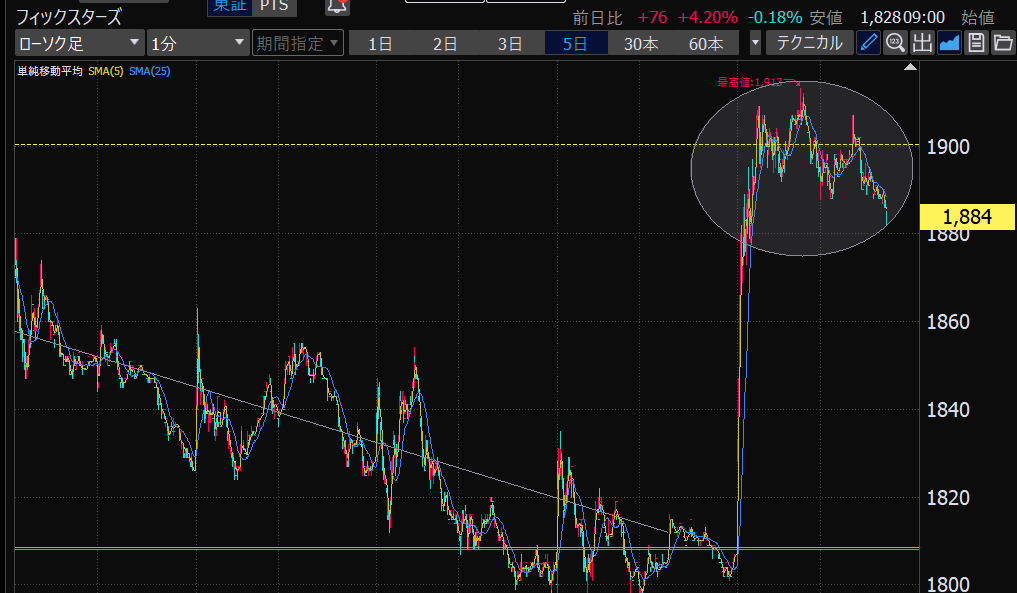The height and width of the screenshot is (593, 1017).
Task: Click the floppy disk save icon
Action: click(976, 43)
